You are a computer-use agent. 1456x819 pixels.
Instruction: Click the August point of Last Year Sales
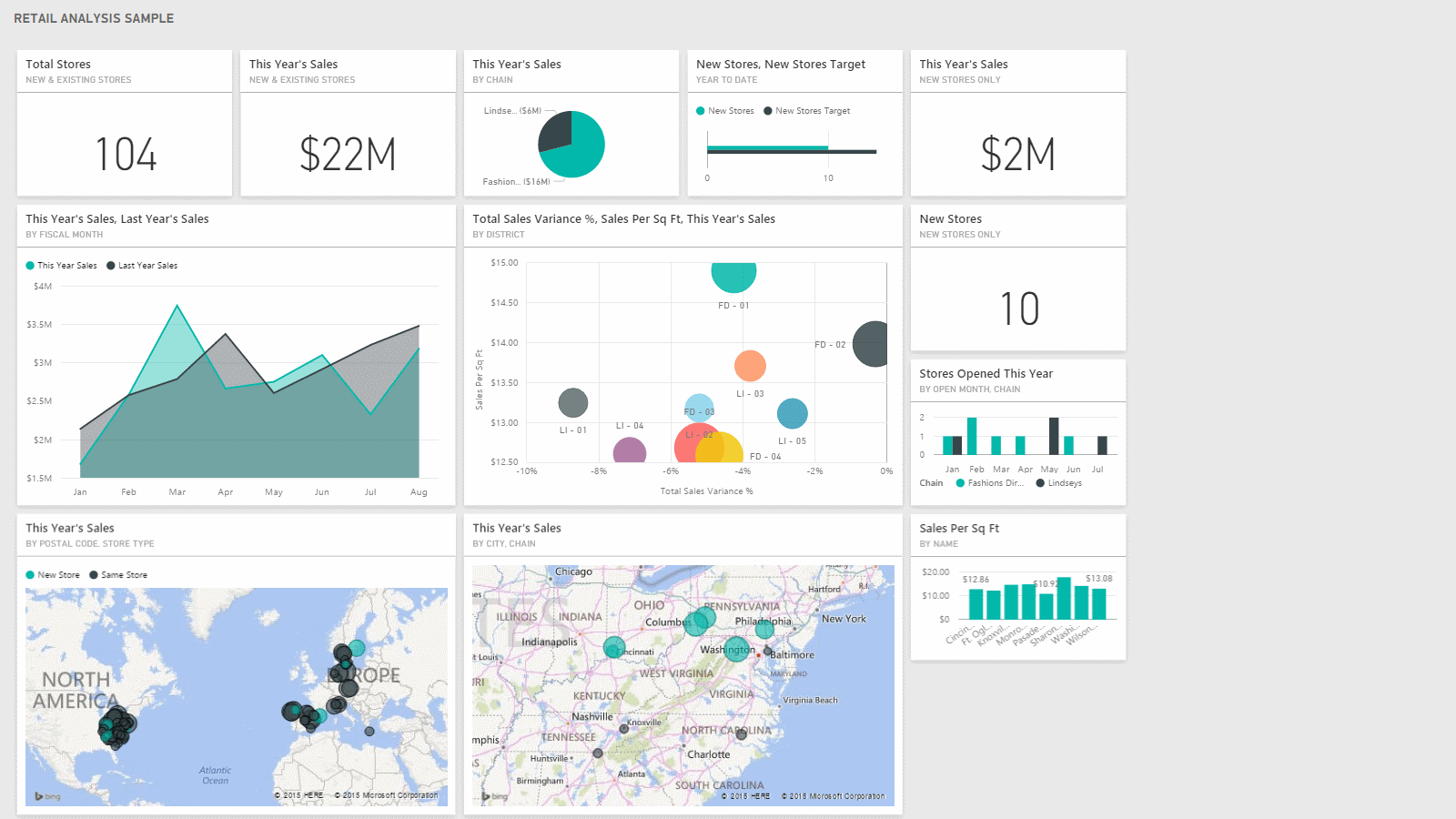pos(419,326)
